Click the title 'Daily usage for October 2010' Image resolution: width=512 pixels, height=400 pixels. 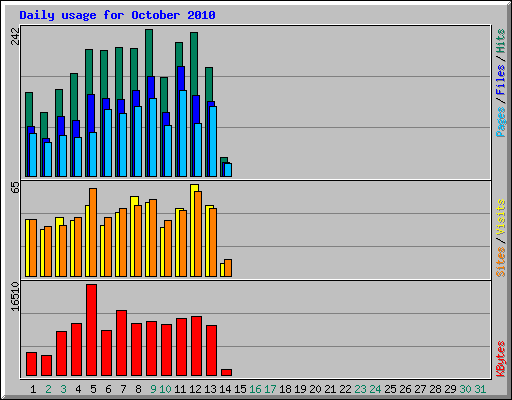117,15
